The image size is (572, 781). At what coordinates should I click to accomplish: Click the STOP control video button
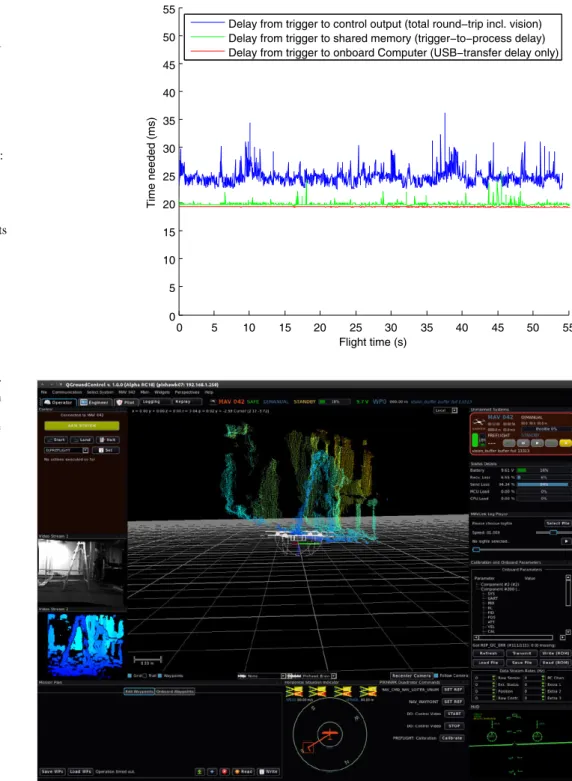click(454, 726)
